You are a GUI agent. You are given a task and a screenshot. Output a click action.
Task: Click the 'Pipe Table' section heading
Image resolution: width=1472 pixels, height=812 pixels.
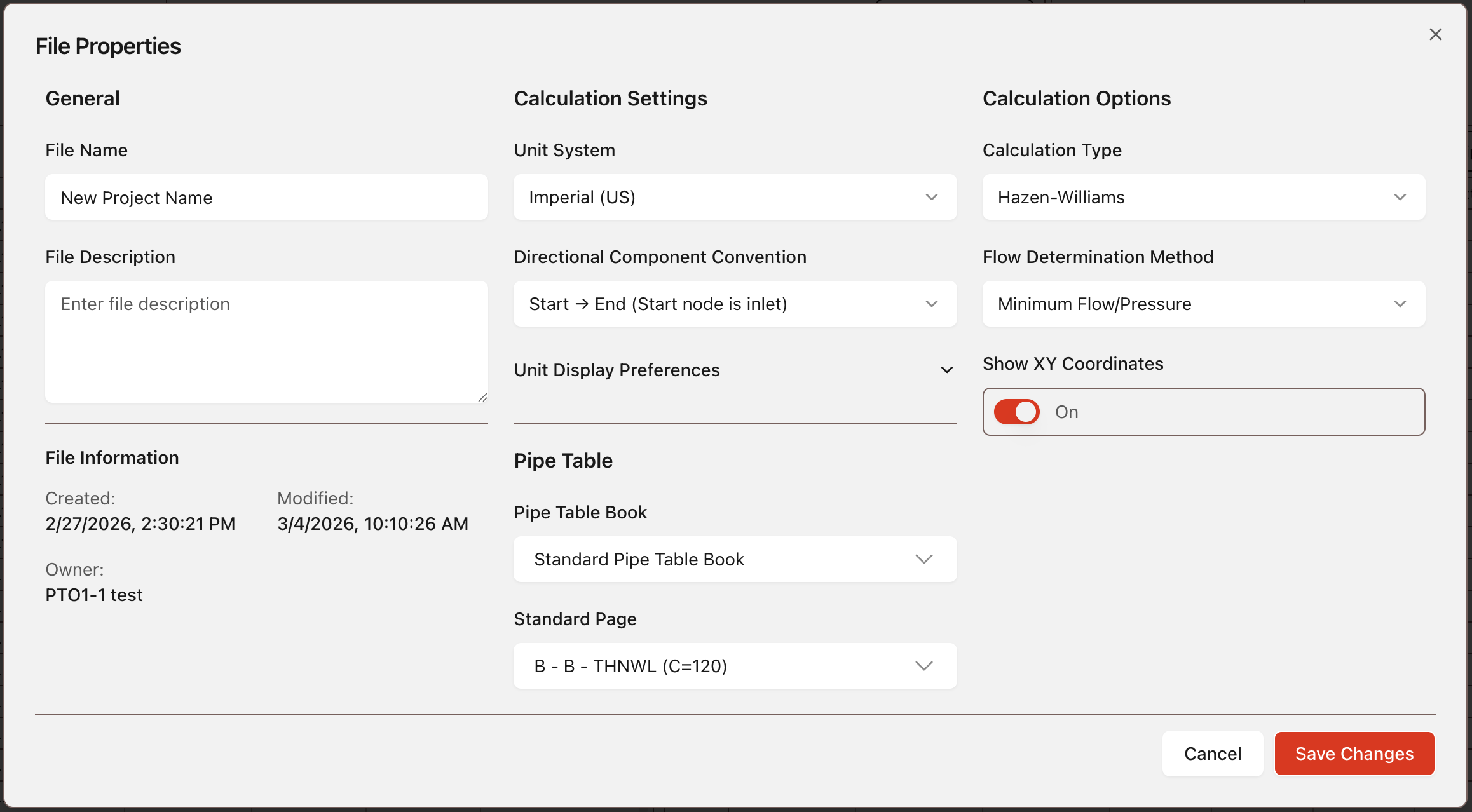(563, 461)
